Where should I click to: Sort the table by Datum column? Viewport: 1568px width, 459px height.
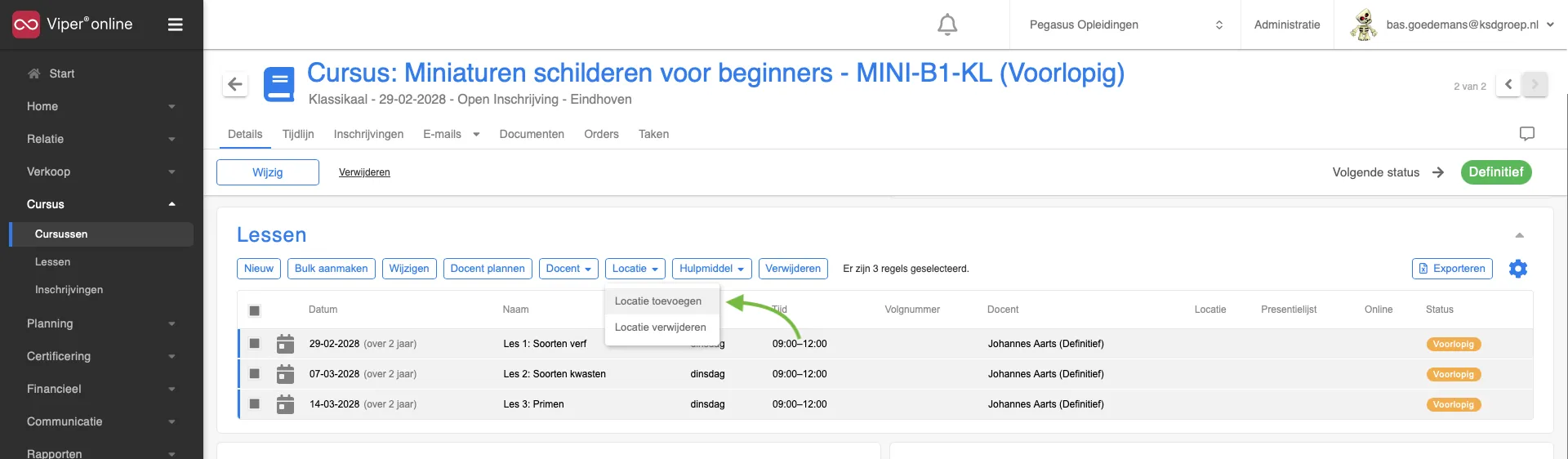pos(323,310)
